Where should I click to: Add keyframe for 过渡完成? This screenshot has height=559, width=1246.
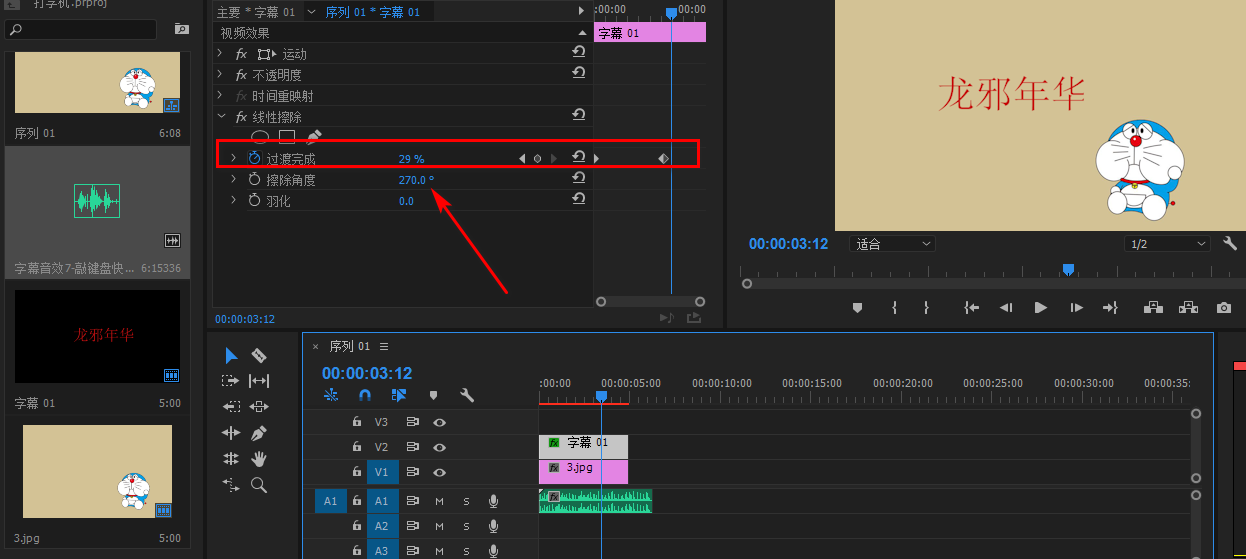coord(537,158)
